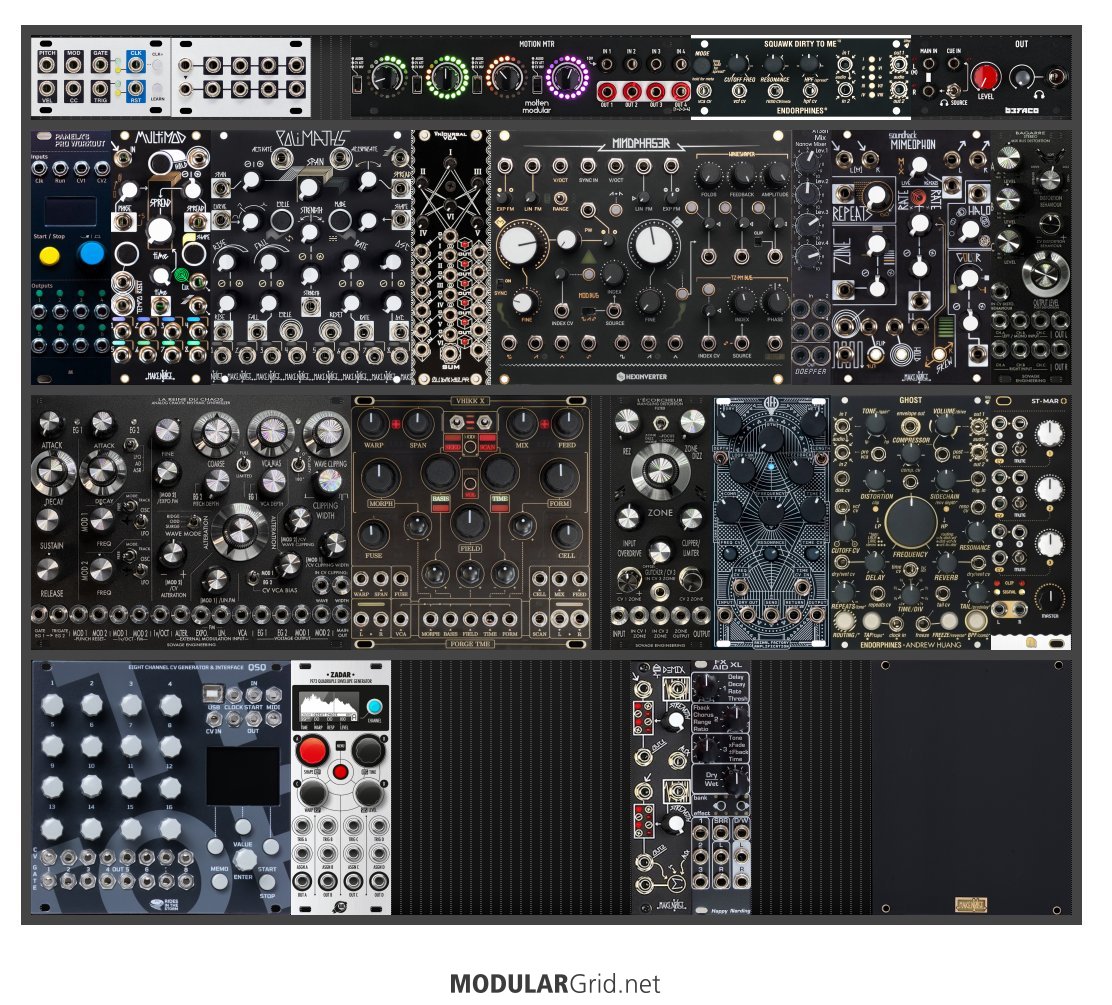Image resolution: width=1112 pixels, height=1005 pixels.
Task: Click the red LEVEL knob on Befaco OUT
Action: pos(985,75)
